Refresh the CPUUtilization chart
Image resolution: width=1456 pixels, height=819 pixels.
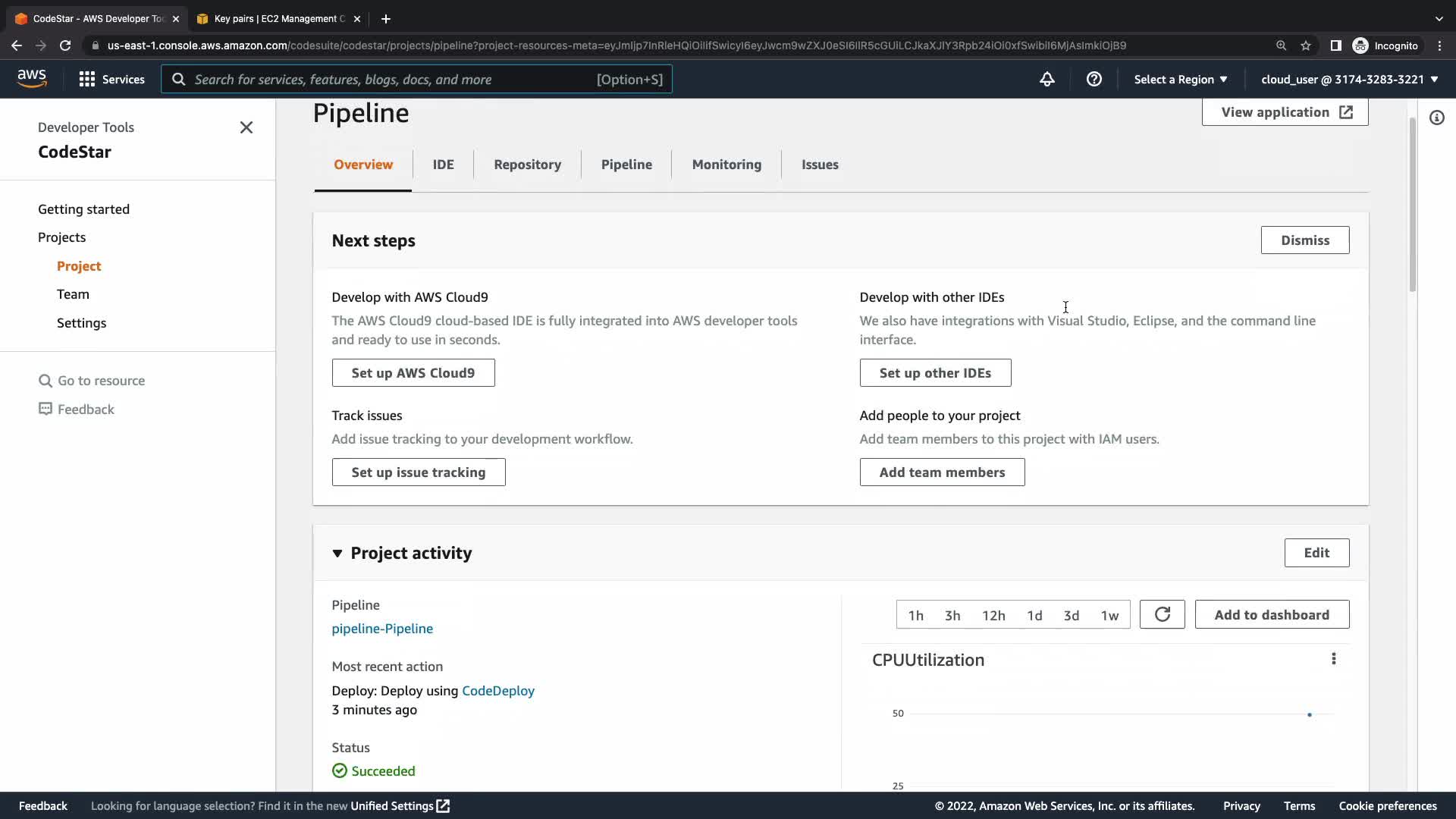click(1162, 614)
